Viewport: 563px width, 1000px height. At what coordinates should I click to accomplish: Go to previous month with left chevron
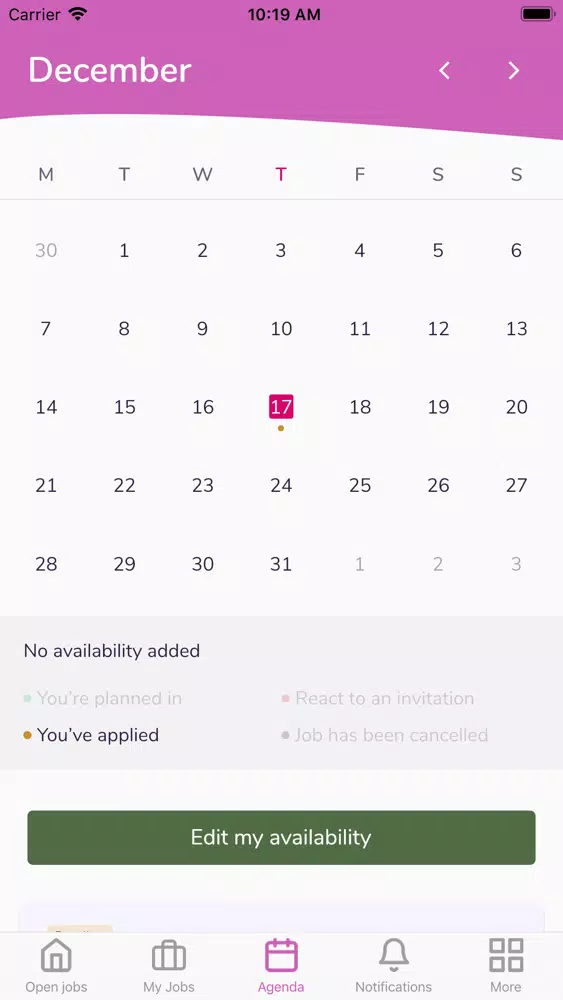[444, 70]
